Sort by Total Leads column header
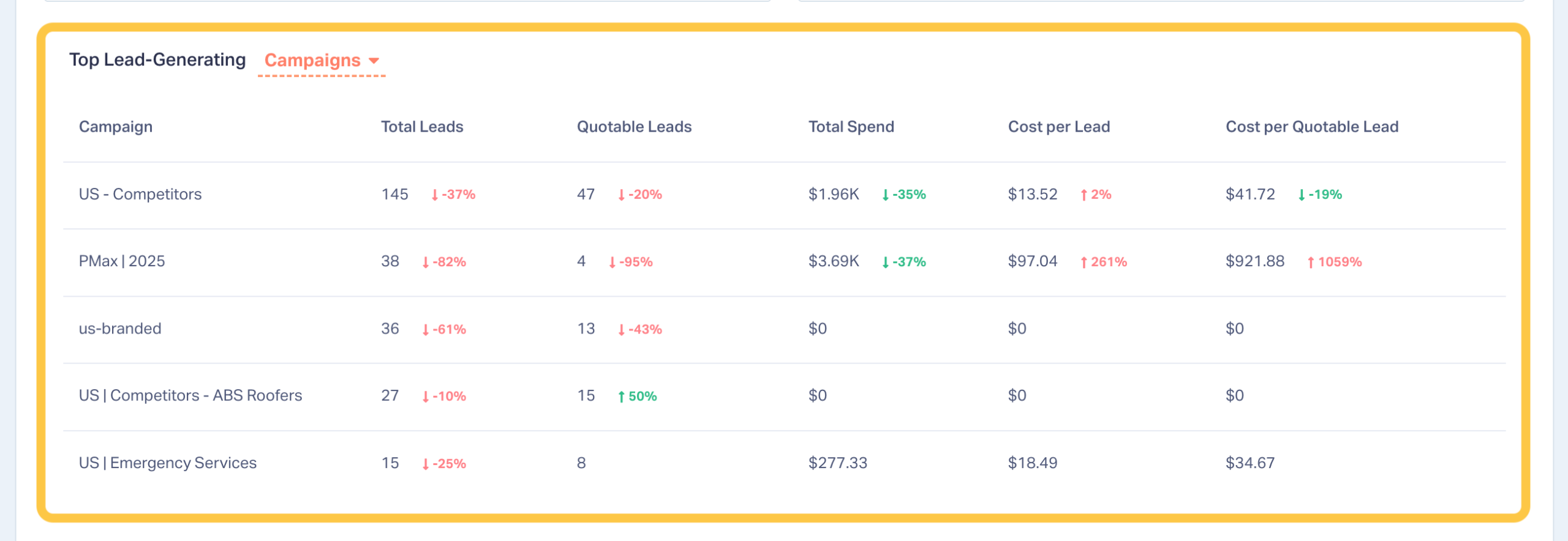The image size is (1568, 541). coord(422,127)
